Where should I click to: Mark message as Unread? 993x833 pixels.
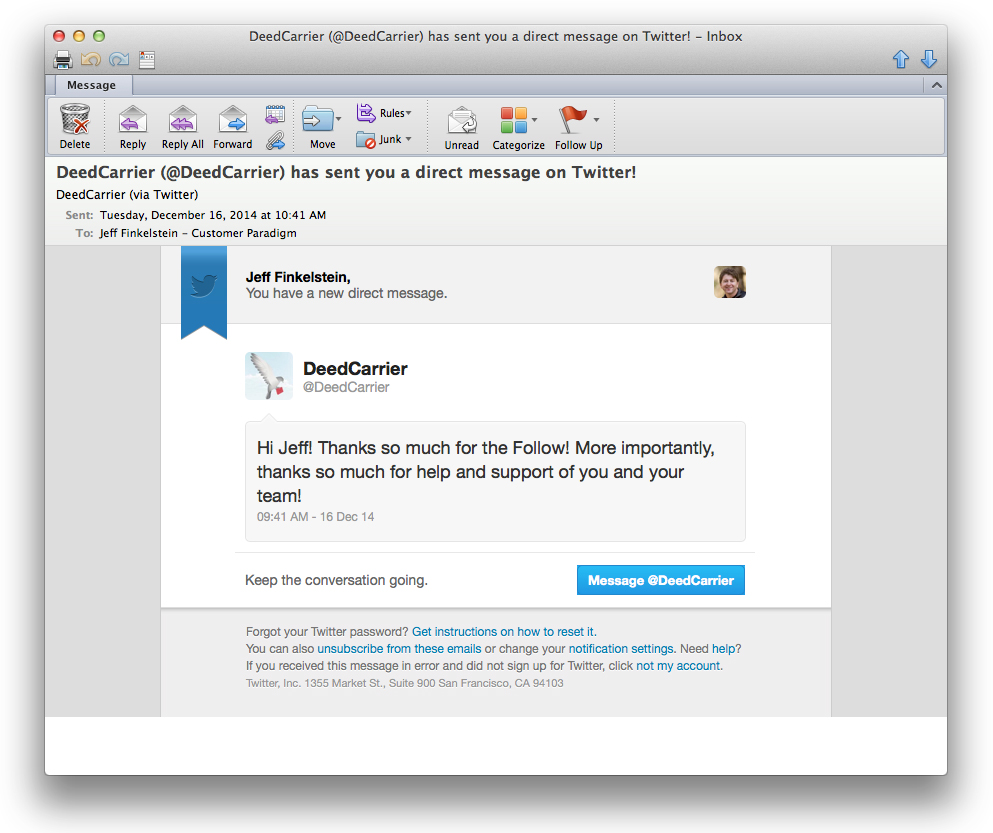[462, 127]
